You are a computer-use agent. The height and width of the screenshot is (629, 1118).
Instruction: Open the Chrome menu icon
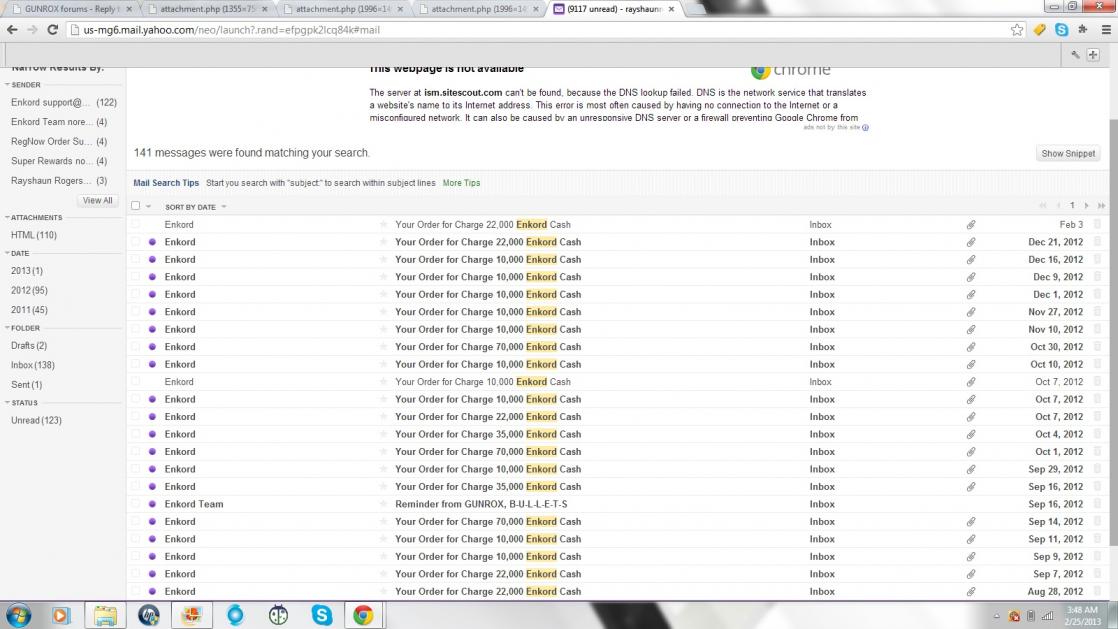[1103, 30]
